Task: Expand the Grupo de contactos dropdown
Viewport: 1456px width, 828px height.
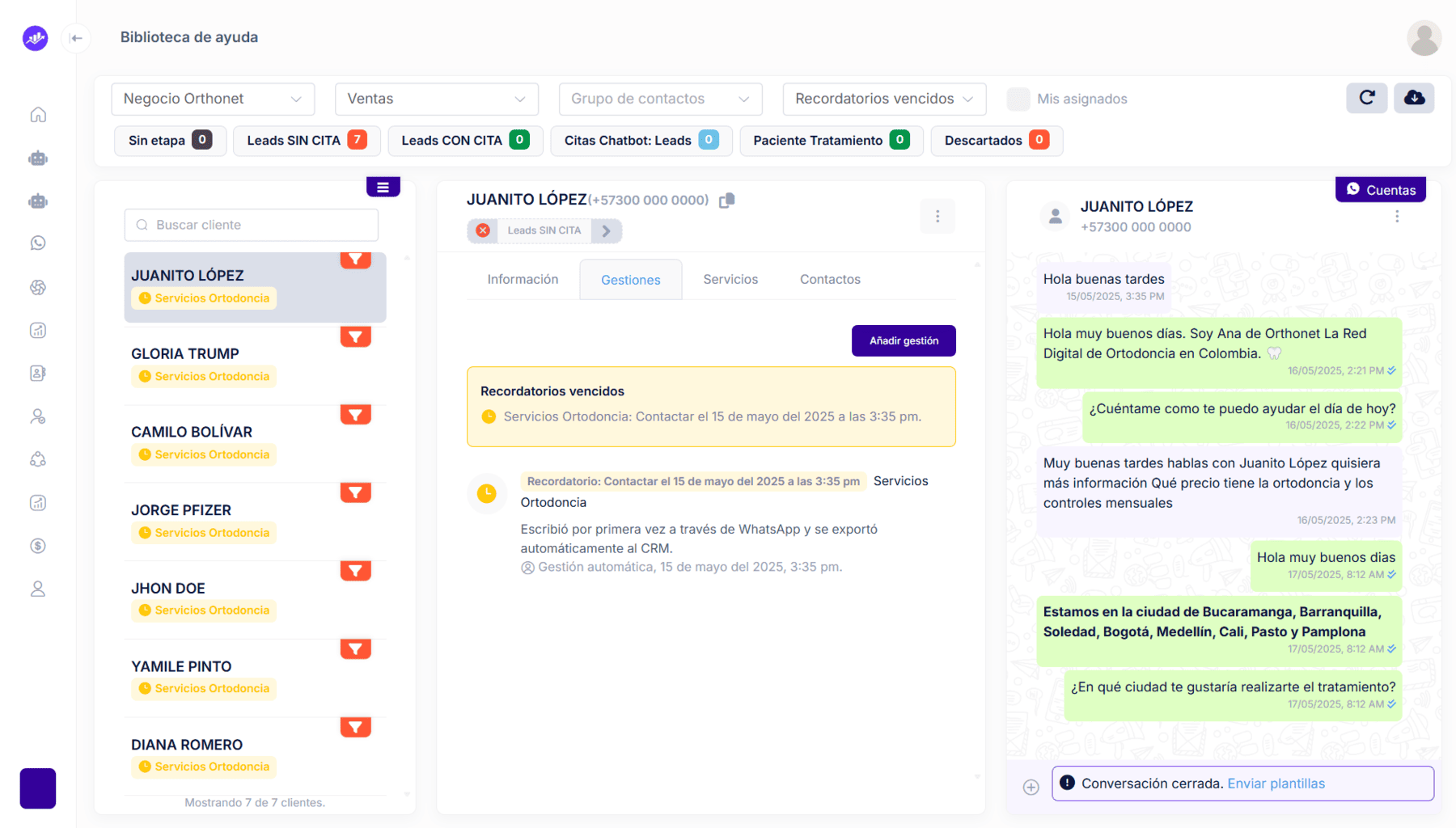Action: [x=660, y=99]
